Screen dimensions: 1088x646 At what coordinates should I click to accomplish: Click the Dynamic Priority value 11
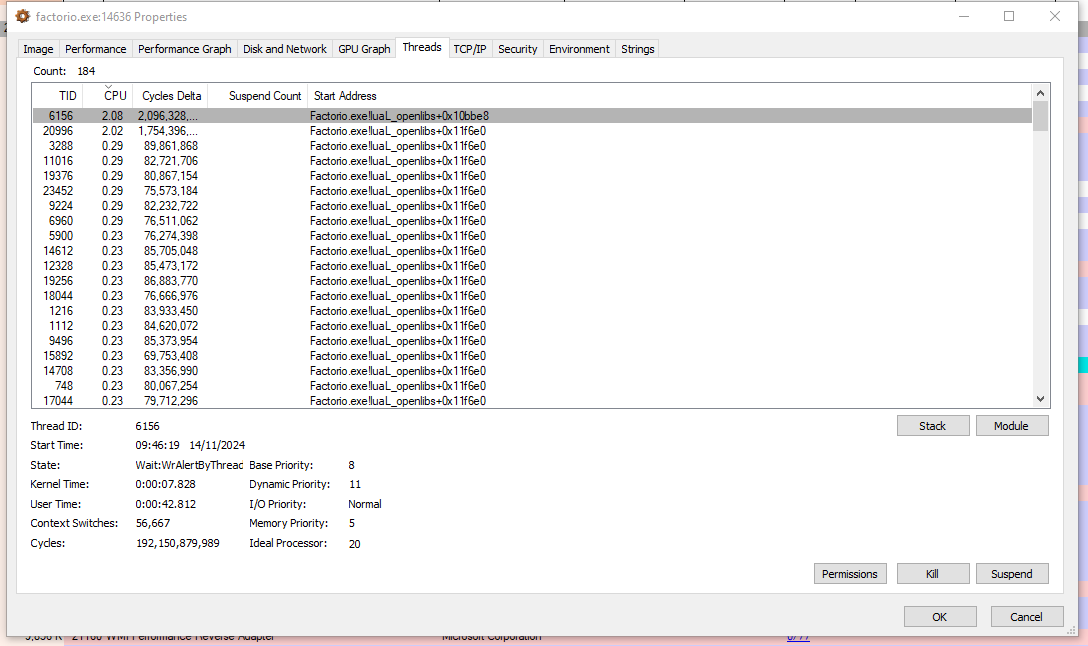click(x=355, y=484)
